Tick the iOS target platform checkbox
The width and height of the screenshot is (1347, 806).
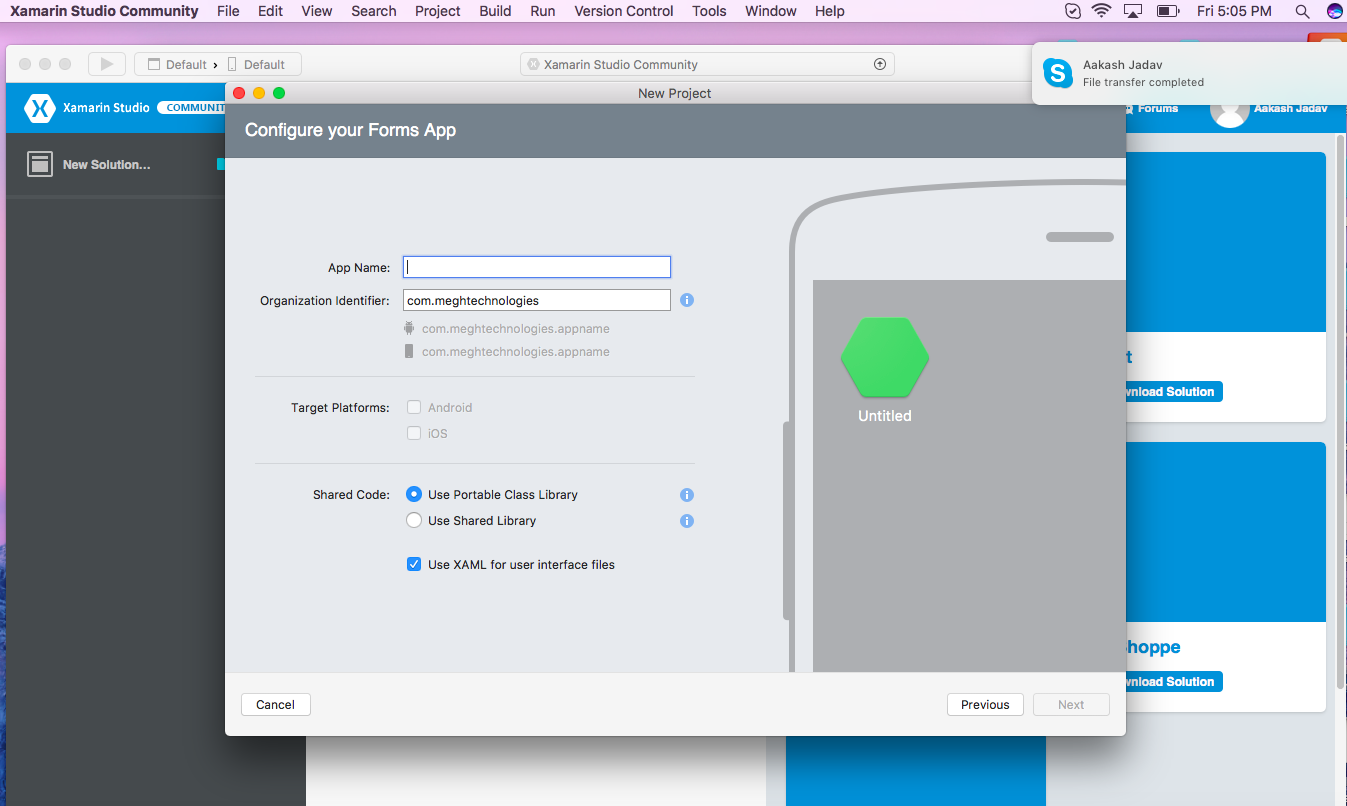pyautogui.click(x=414, y=433)
